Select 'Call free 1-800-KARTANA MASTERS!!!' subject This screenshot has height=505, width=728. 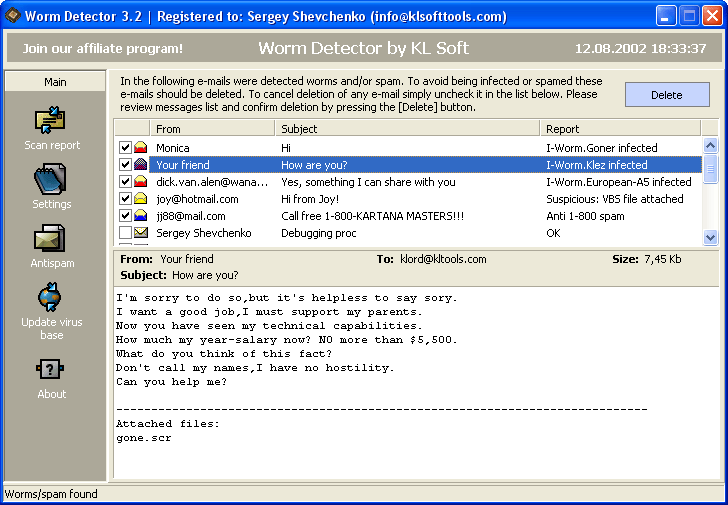[x=372, y=216]
